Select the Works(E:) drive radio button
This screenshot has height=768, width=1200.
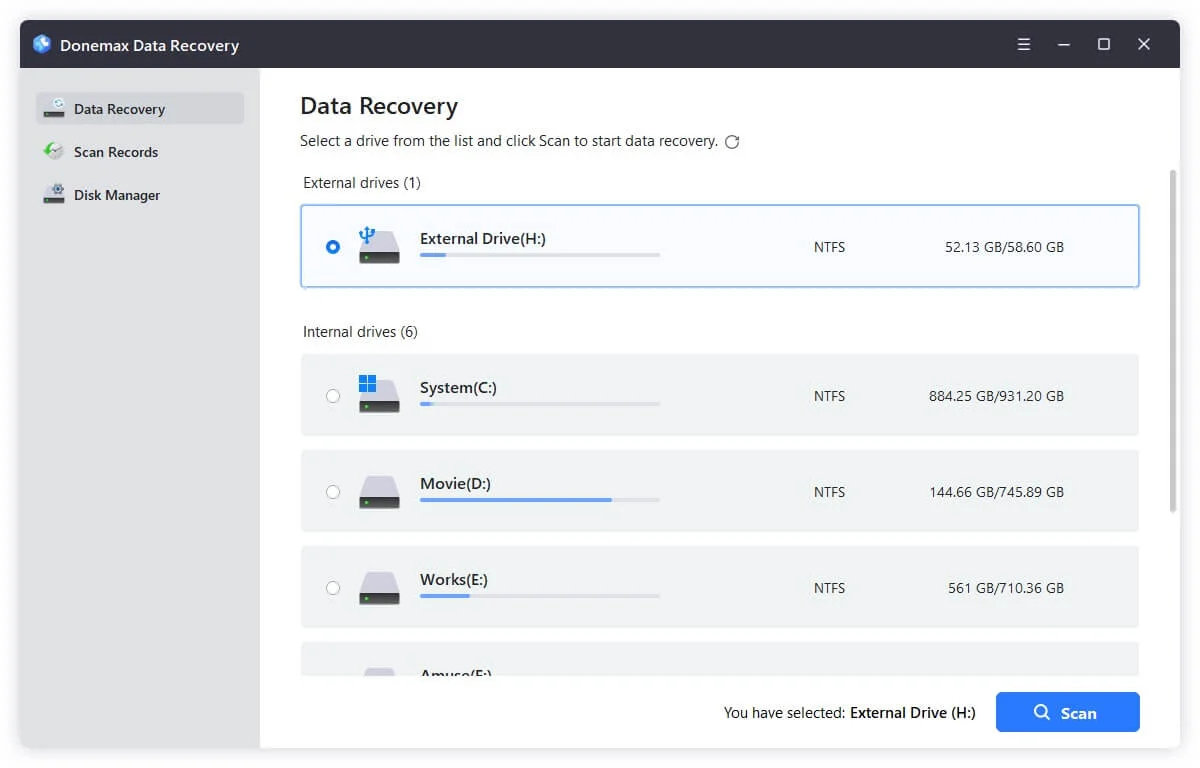pyautogui.click(x=333, y=588)
